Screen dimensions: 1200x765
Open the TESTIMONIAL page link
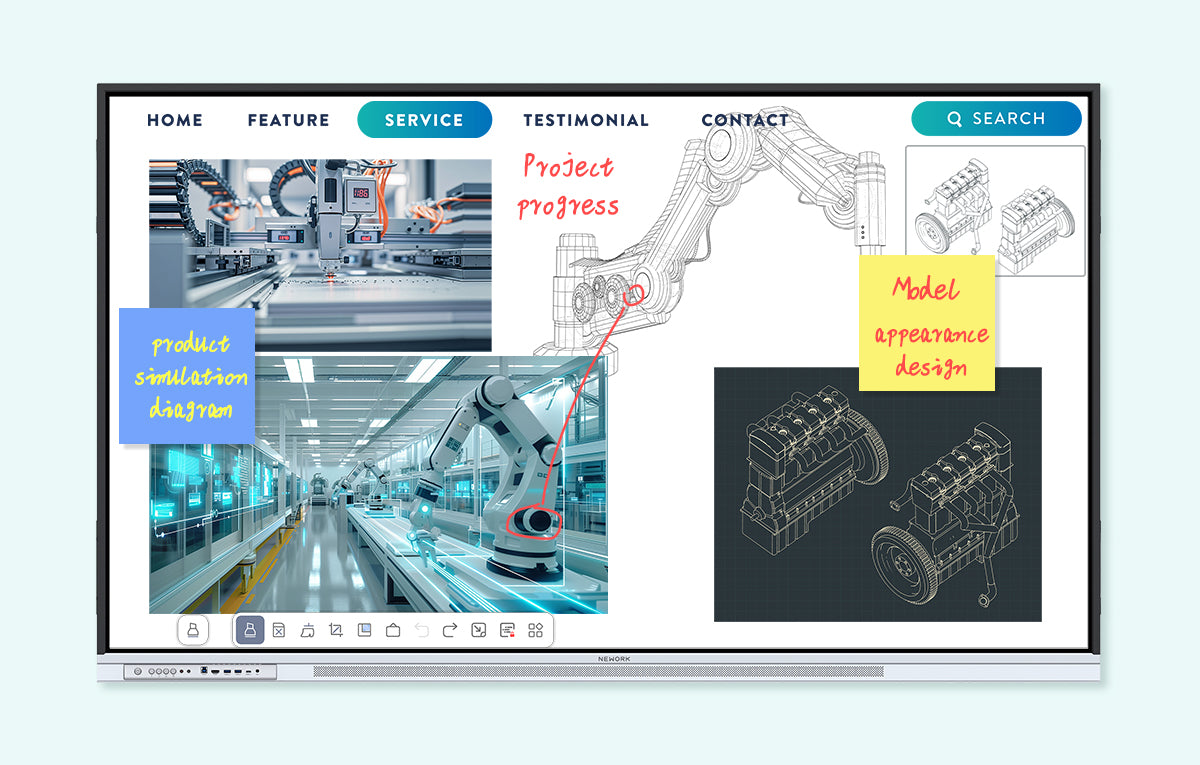[586, 120]
